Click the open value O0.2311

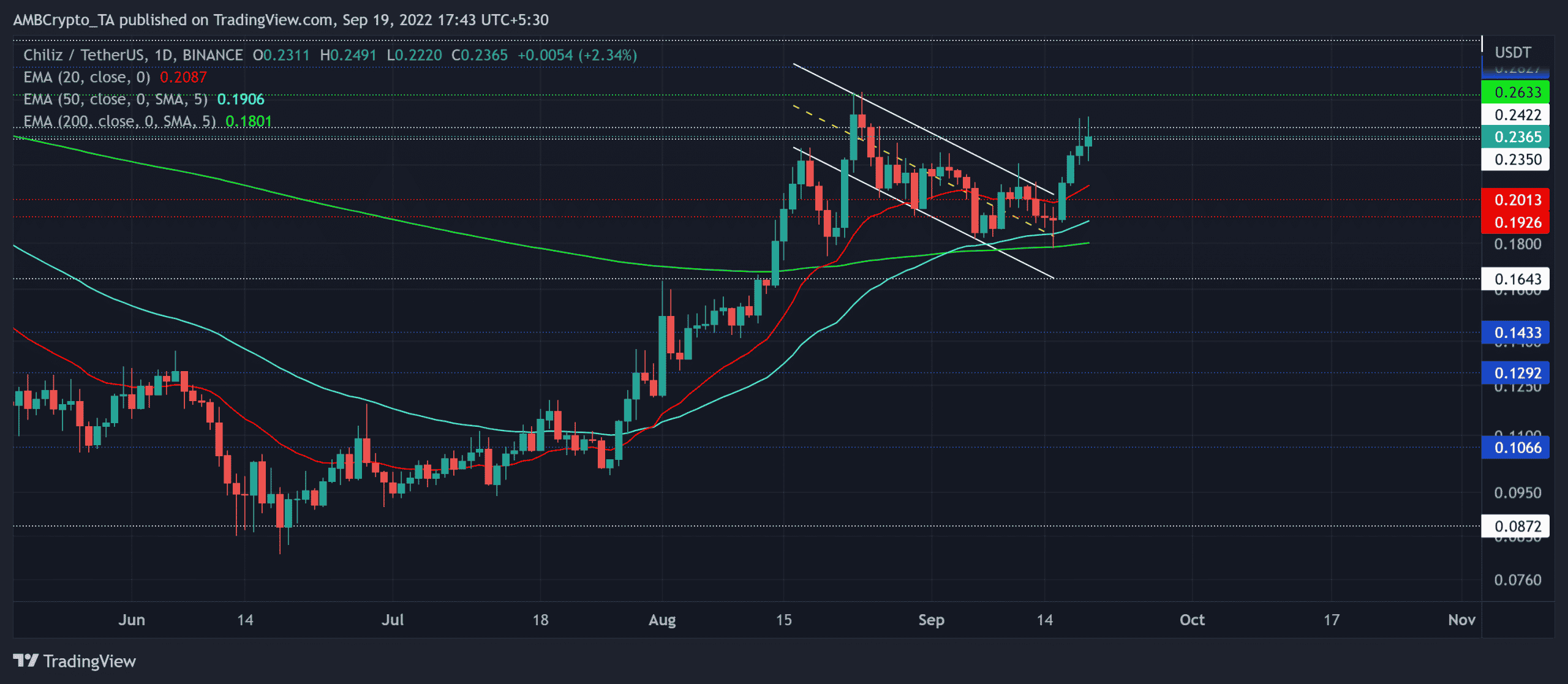coord(281,55)
